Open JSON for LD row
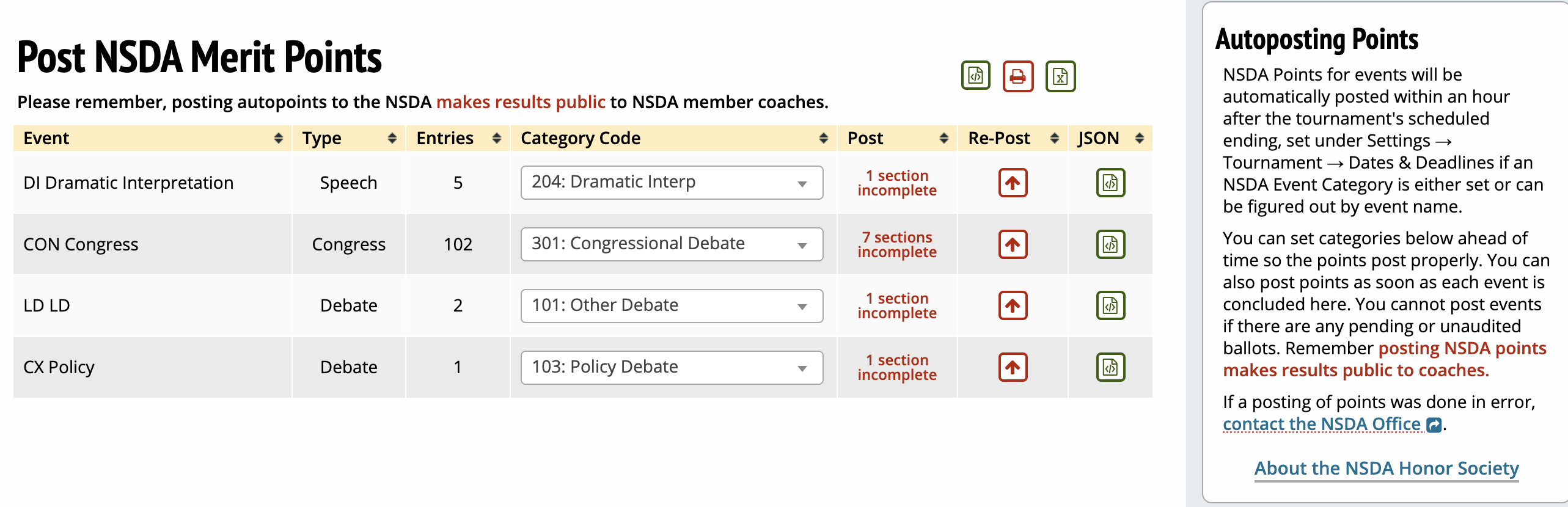Screen dimensions: 1568x507 [x=1110, y=305]
